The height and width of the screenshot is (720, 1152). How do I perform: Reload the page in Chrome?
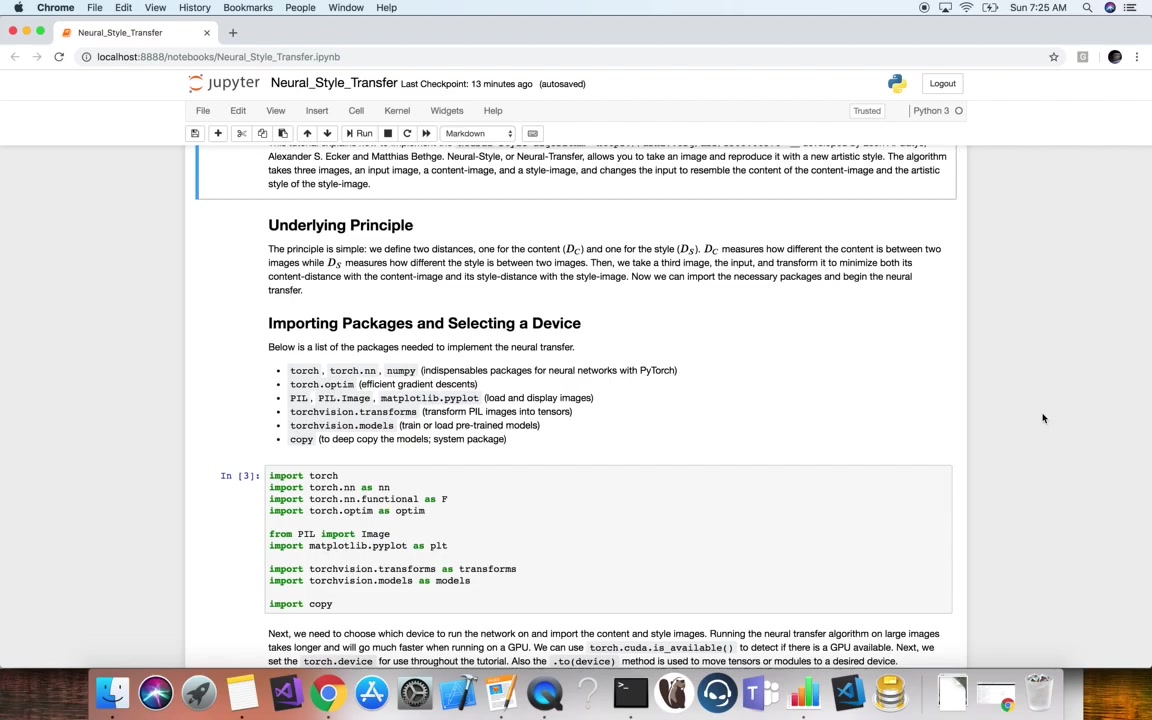[60, 57]
